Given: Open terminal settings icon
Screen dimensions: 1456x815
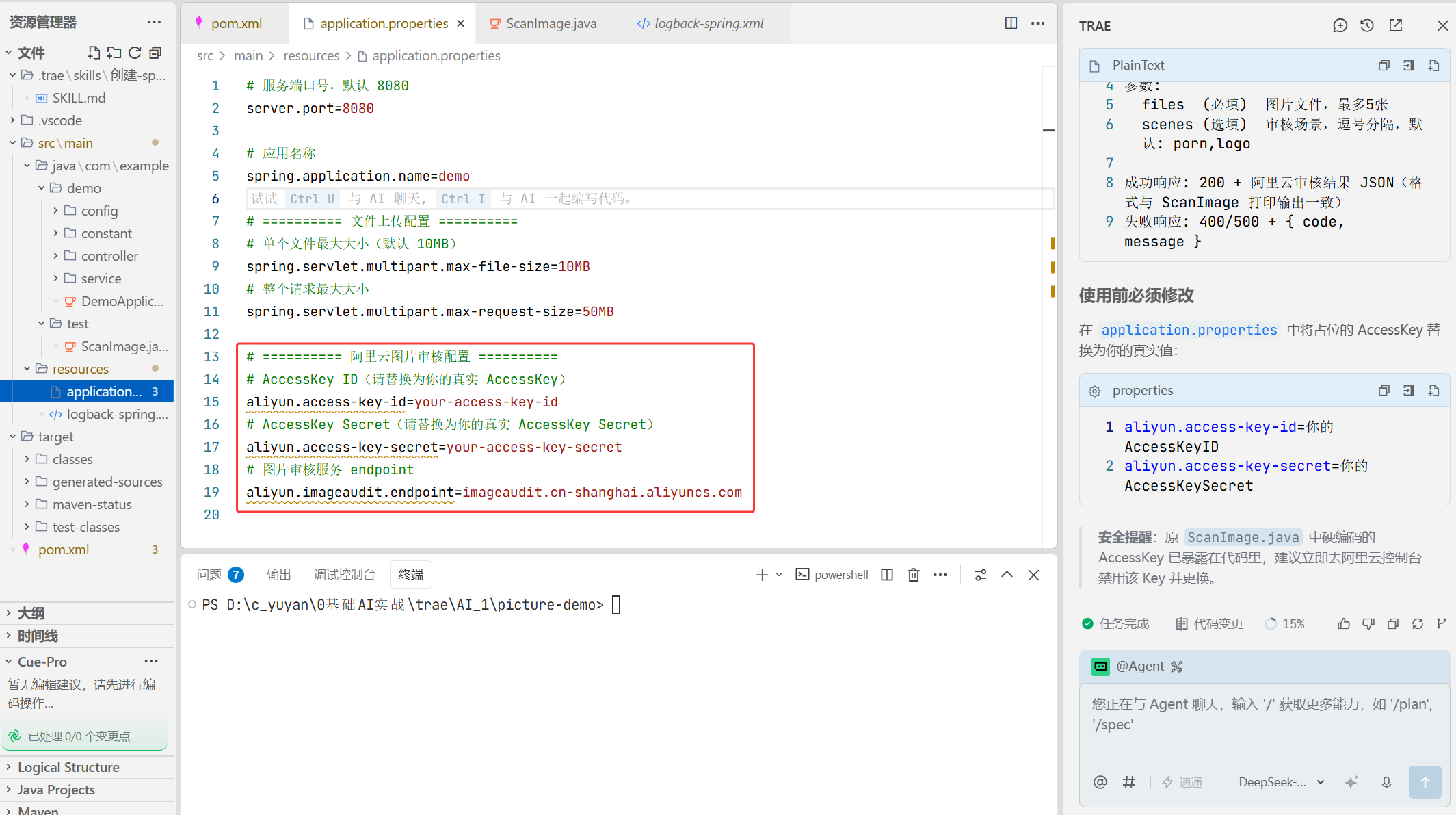Looking at the screenshot, I should pos(980,575).
